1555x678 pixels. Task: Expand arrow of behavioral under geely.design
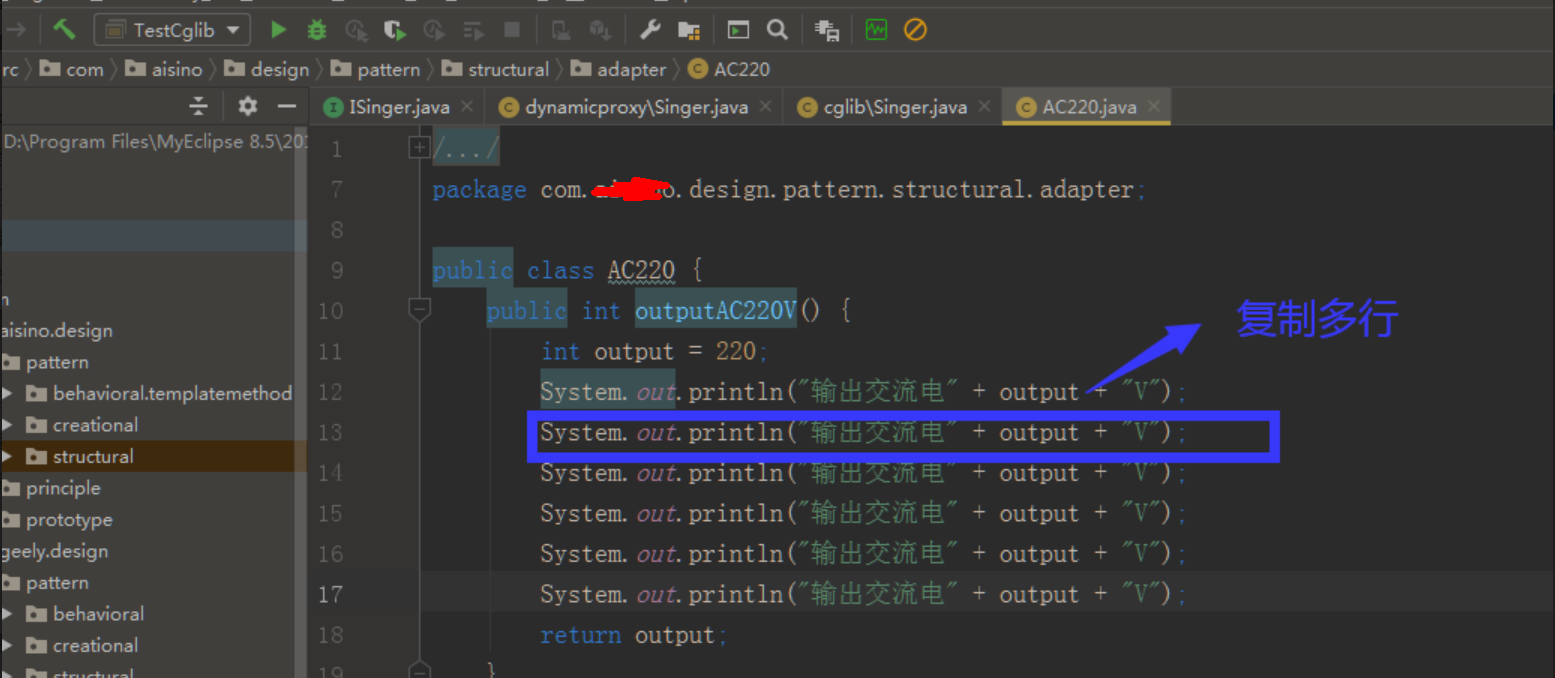click(9, 614)
